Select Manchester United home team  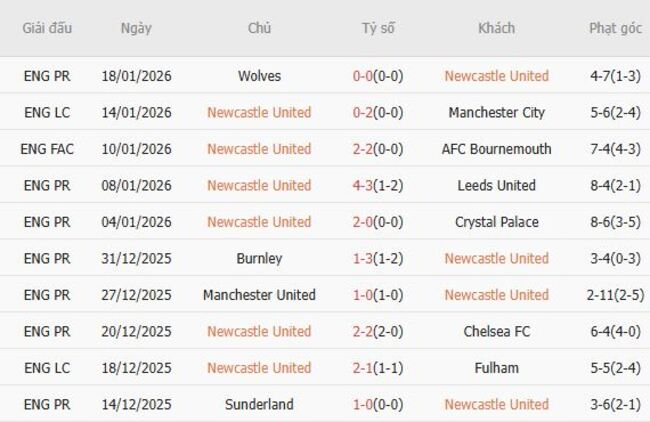click(x=259, y=295)
